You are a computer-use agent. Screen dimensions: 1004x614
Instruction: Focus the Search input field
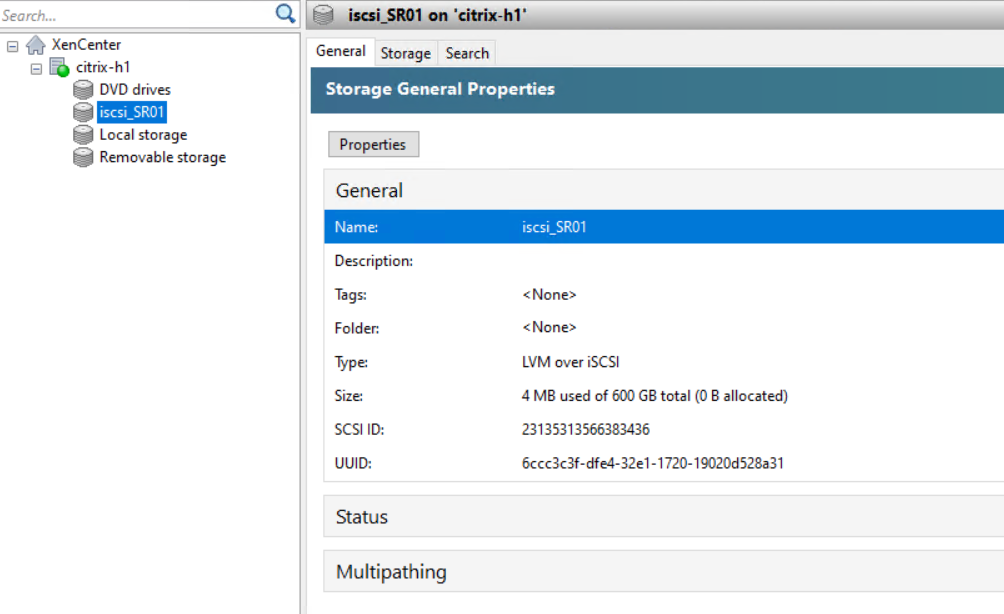pos(137,15)
